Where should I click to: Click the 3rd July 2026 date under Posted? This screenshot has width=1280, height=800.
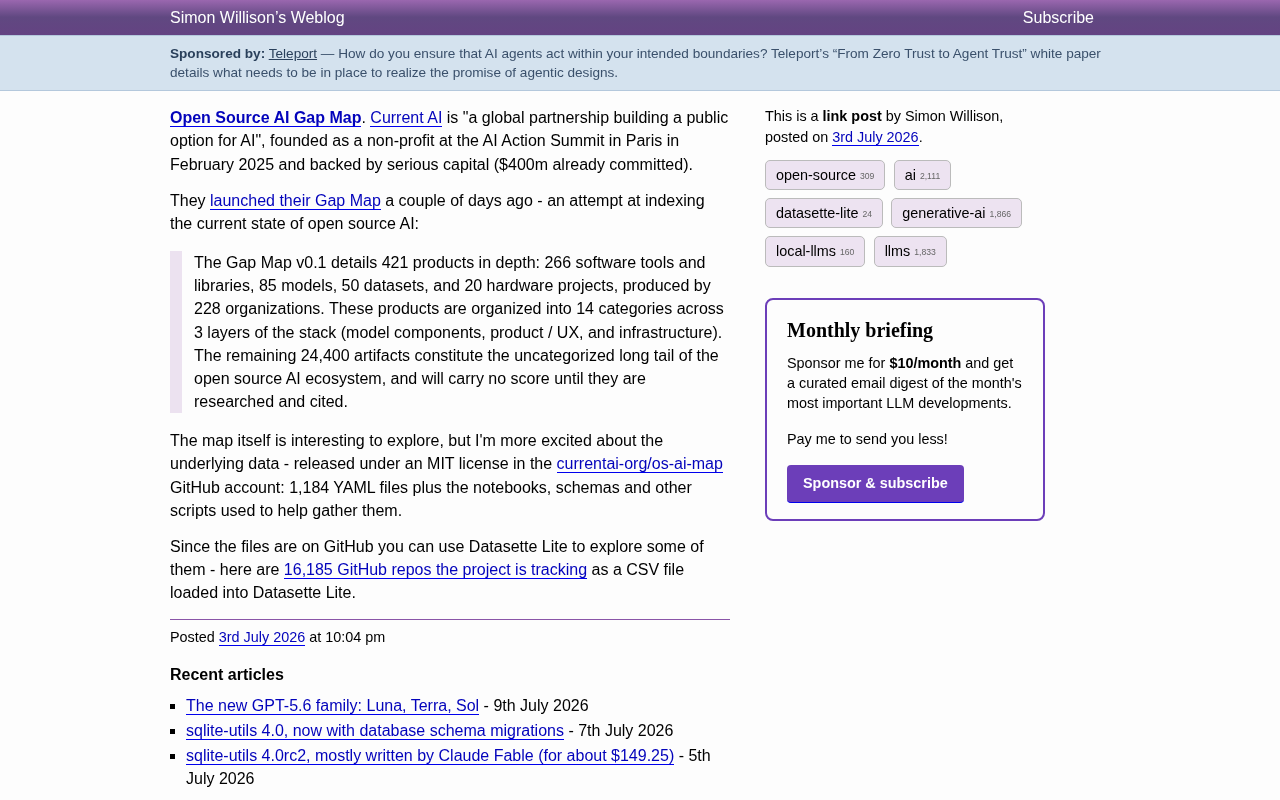(x=262, y=638)
